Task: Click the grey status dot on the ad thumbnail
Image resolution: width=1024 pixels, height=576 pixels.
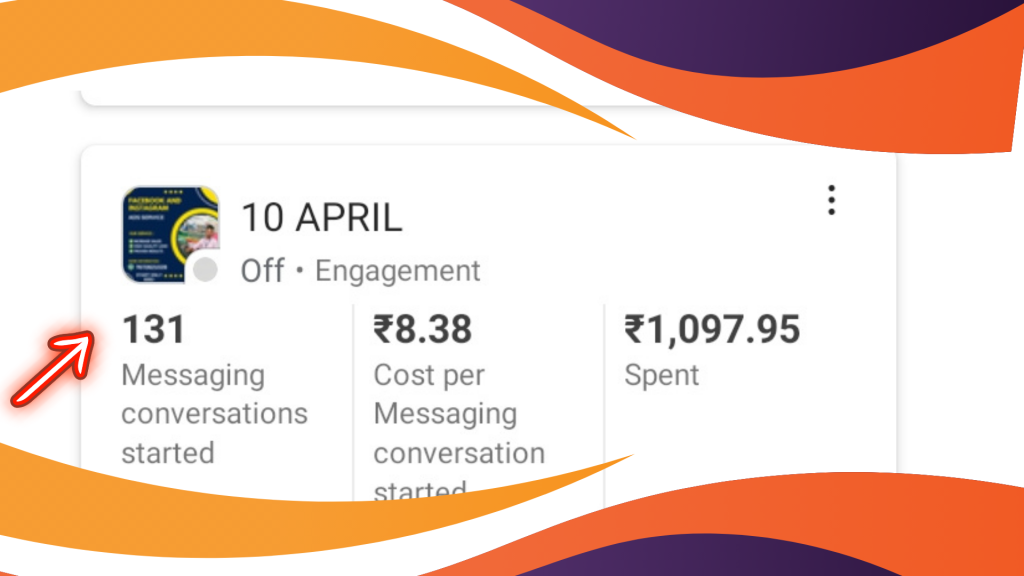Action: [x=205, y=270]
